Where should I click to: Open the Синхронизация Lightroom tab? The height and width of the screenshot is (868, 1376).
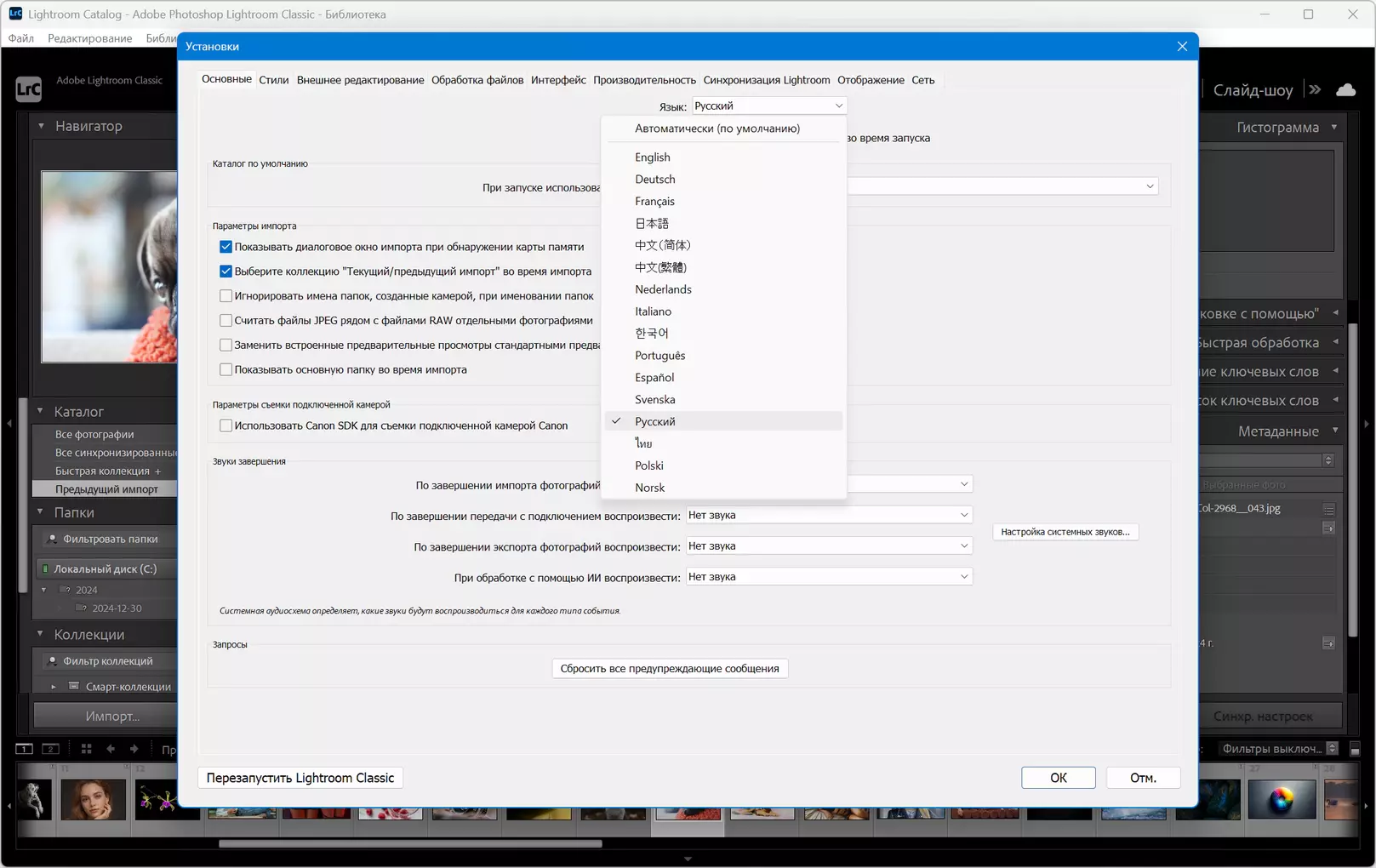(x=767, y=80)
